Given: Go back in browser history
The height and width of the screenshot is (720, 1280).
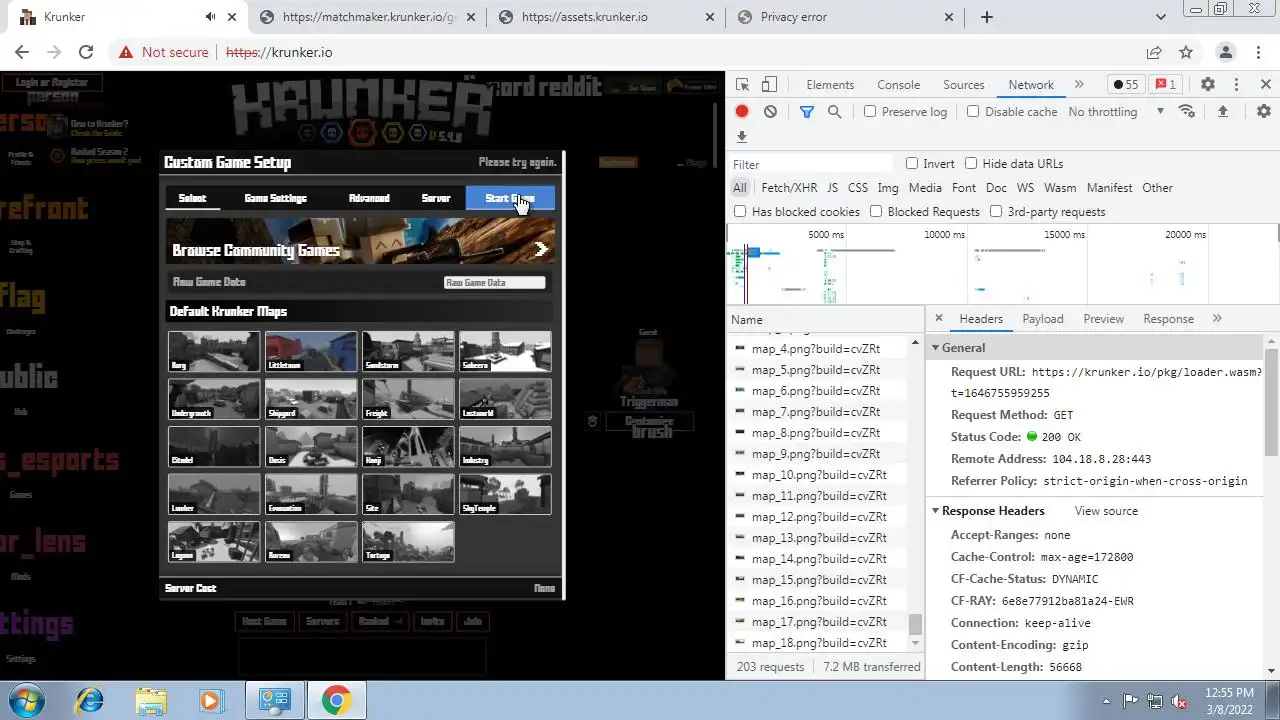Looking at the screenshot, I should 22,52.
